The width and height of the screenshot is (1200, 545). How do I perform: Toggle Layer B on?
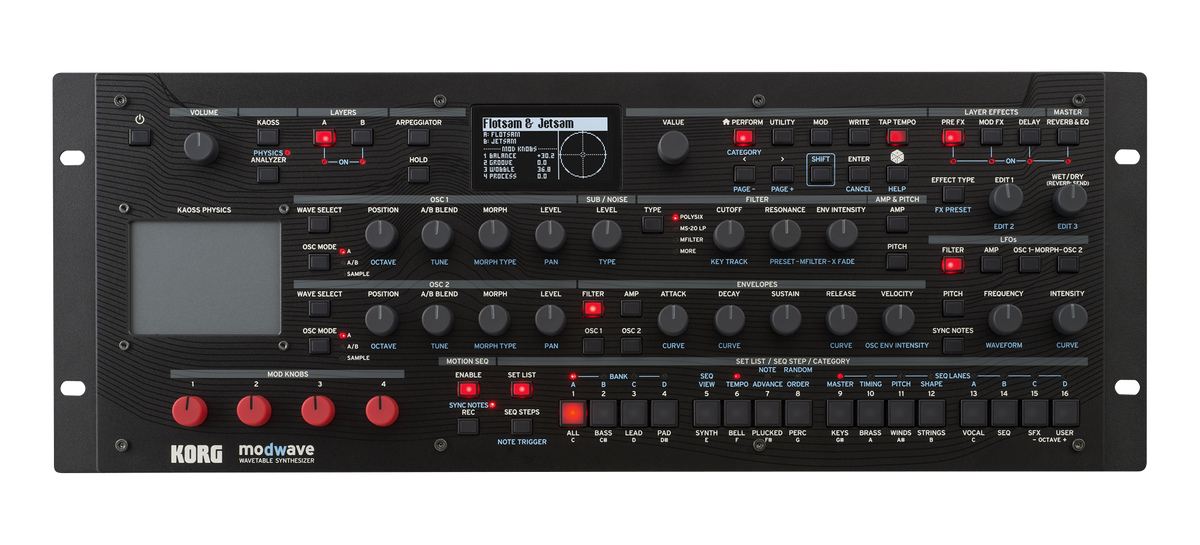point(362,136)
